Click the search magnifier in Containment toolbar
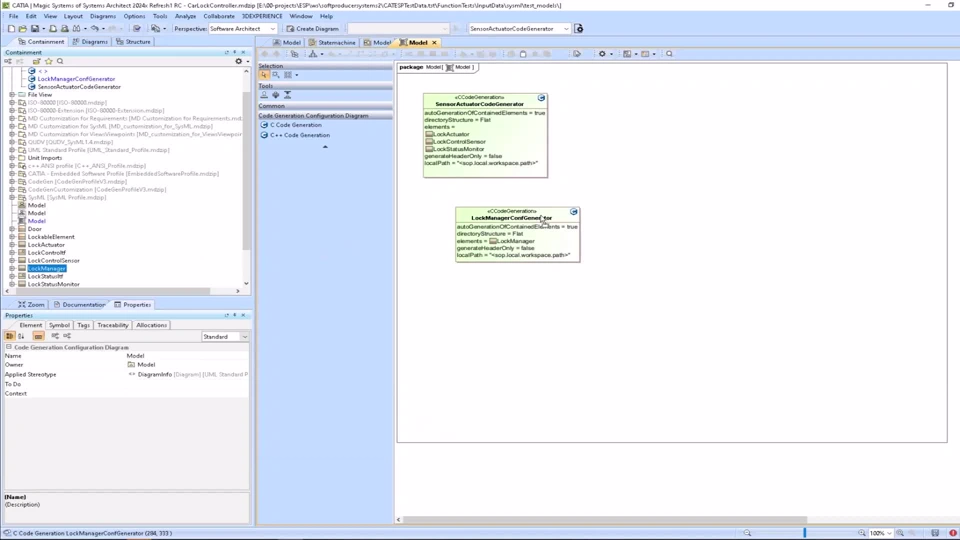The width and height of the screenshot is (960, 540). [60, 61]
